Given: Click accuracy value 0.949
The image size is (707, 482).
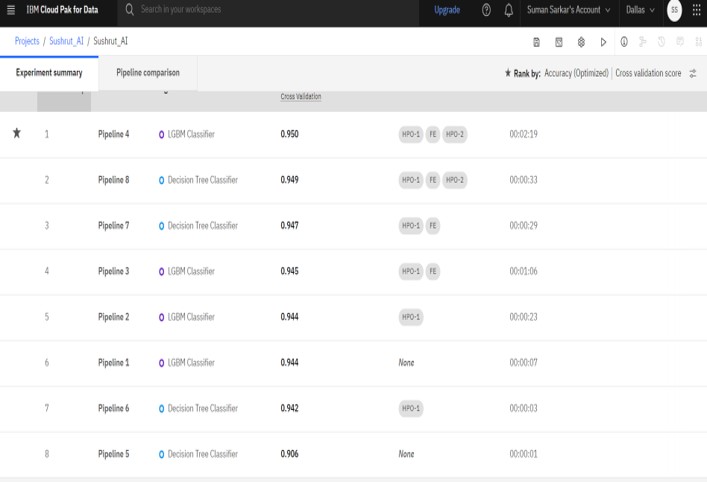Looking at the screenshot, I should (x=289, y=180).
